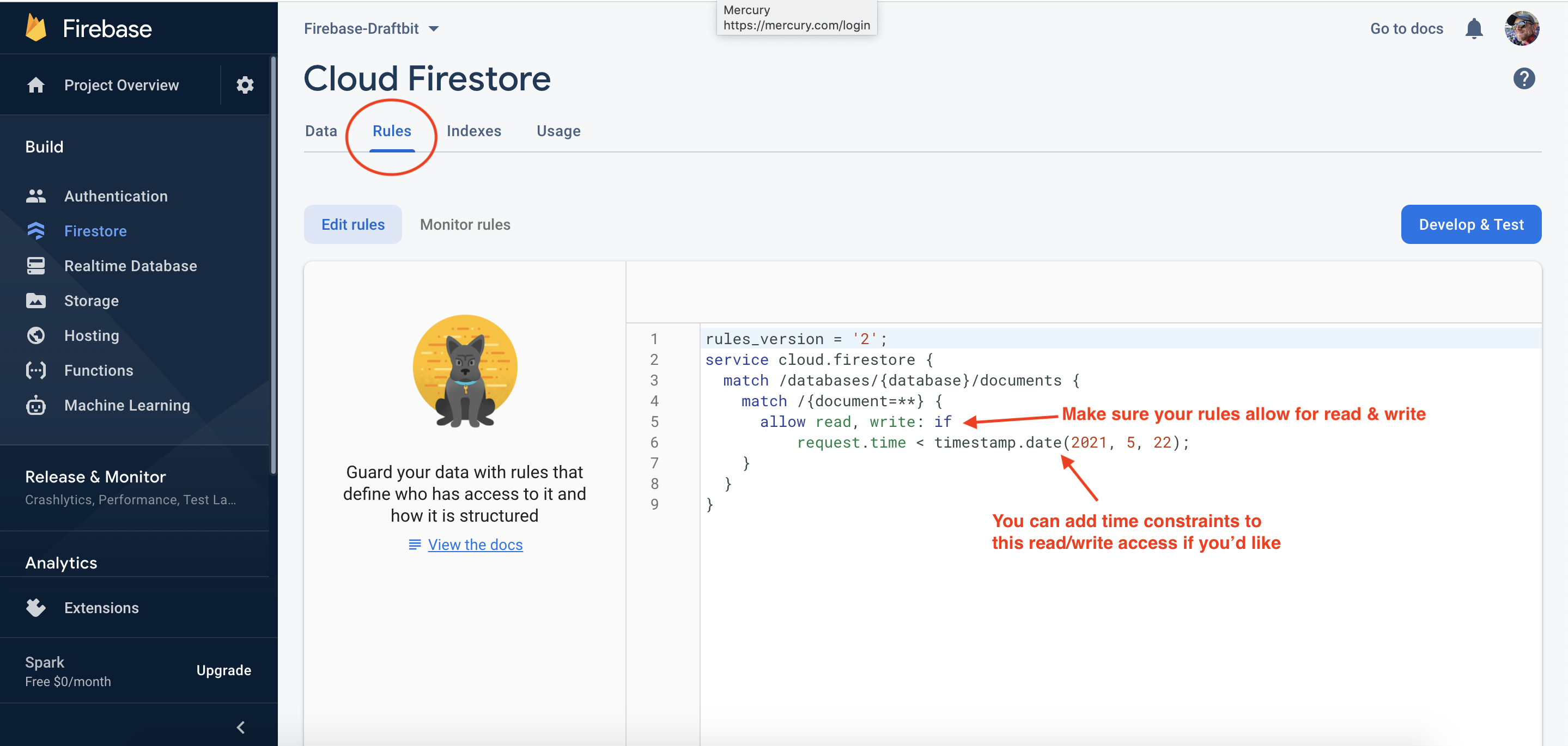Click the Hosting globe icon
Viewport: 1568px width, 746px height.
[x=36, y=335]
